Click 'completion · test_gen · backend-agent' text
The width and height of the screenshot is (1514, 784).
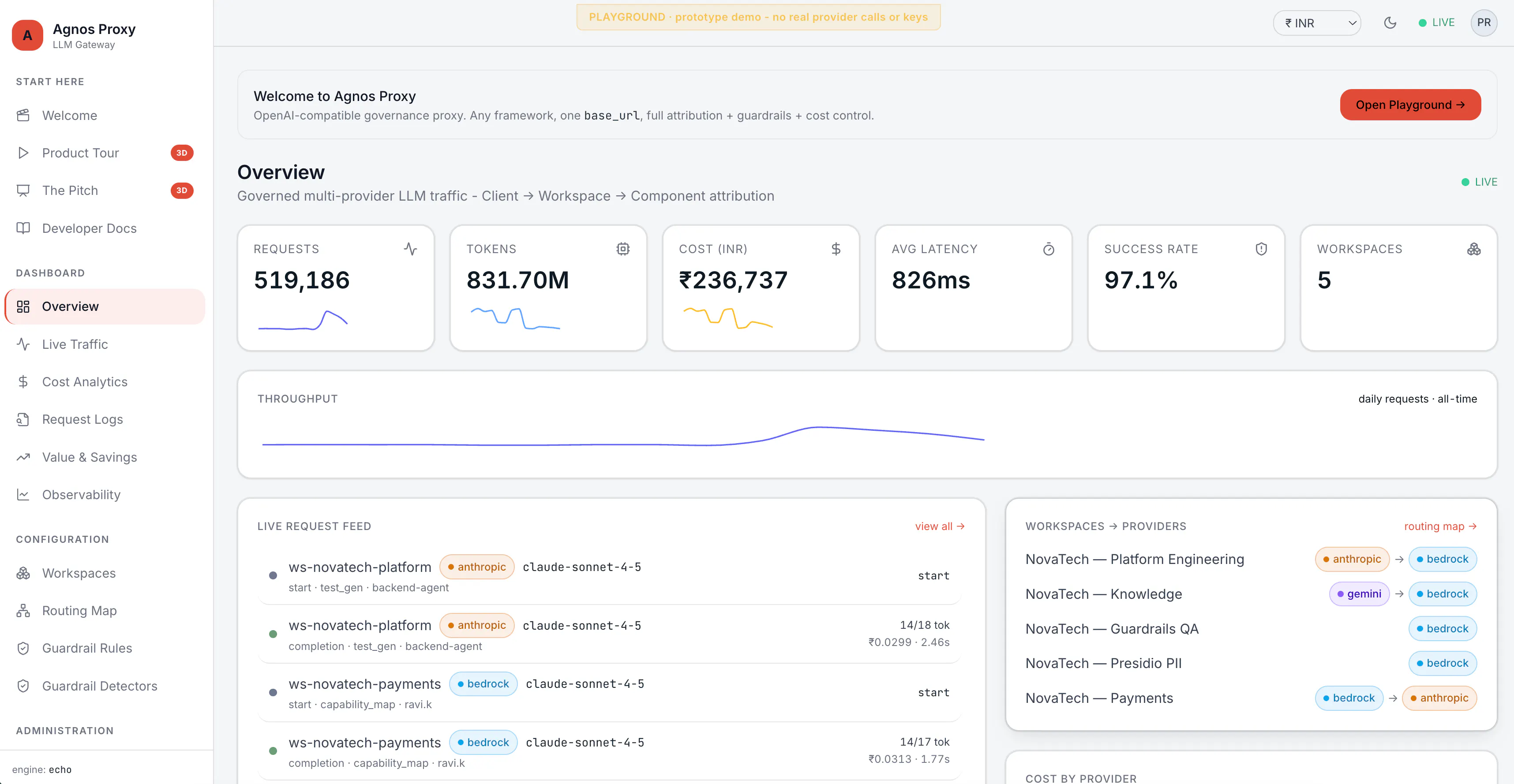[385, 646]
